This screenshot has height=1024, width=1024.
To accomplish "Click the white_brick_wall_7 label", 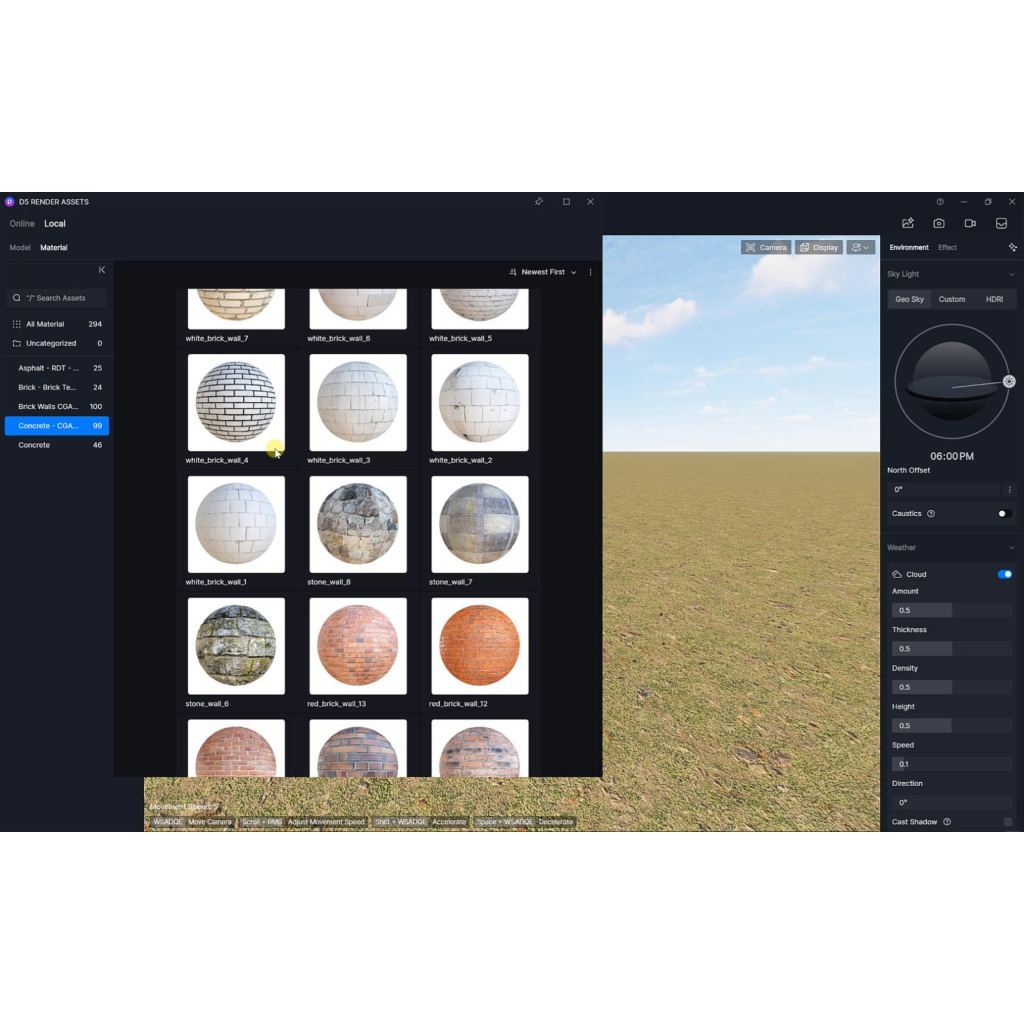I will click(x=217, y=339).
